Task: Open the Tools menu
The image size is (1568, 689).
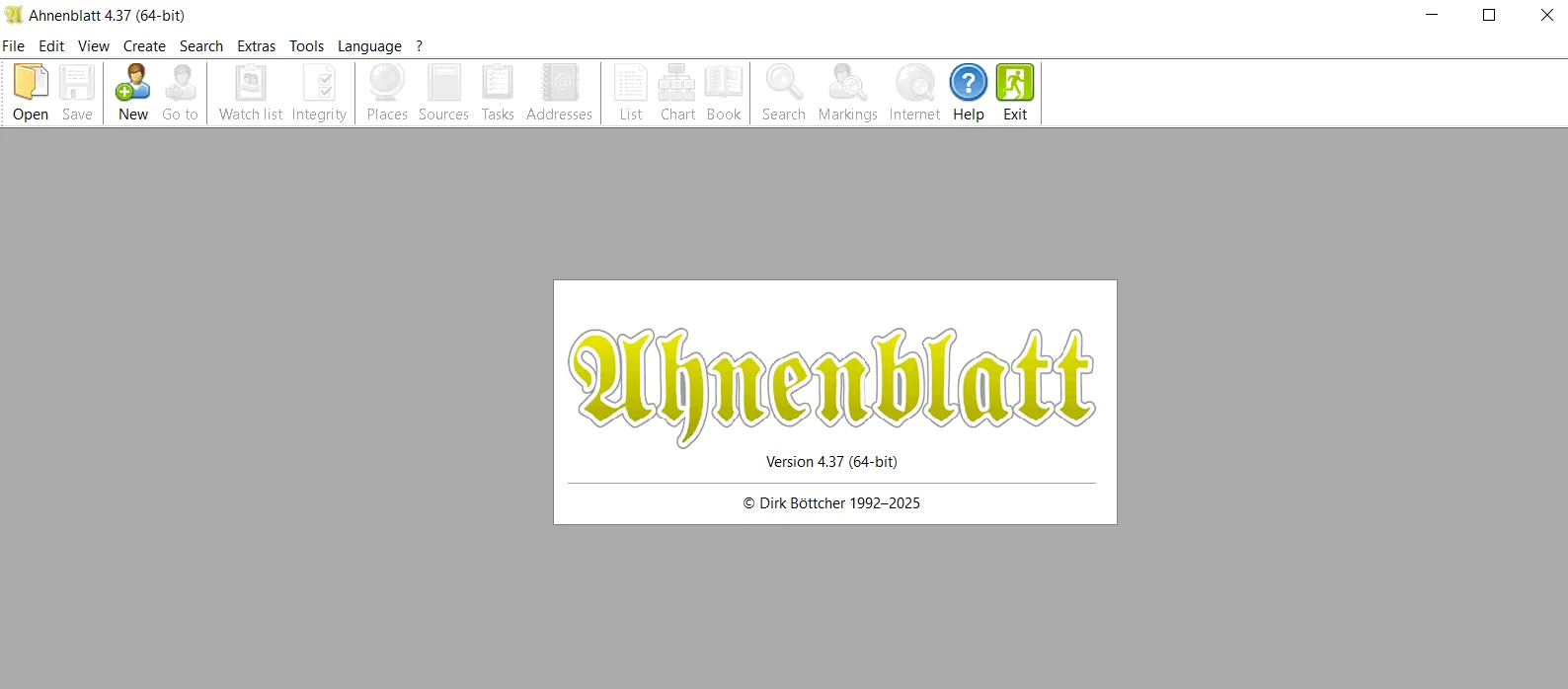Action: pos(306,46)
